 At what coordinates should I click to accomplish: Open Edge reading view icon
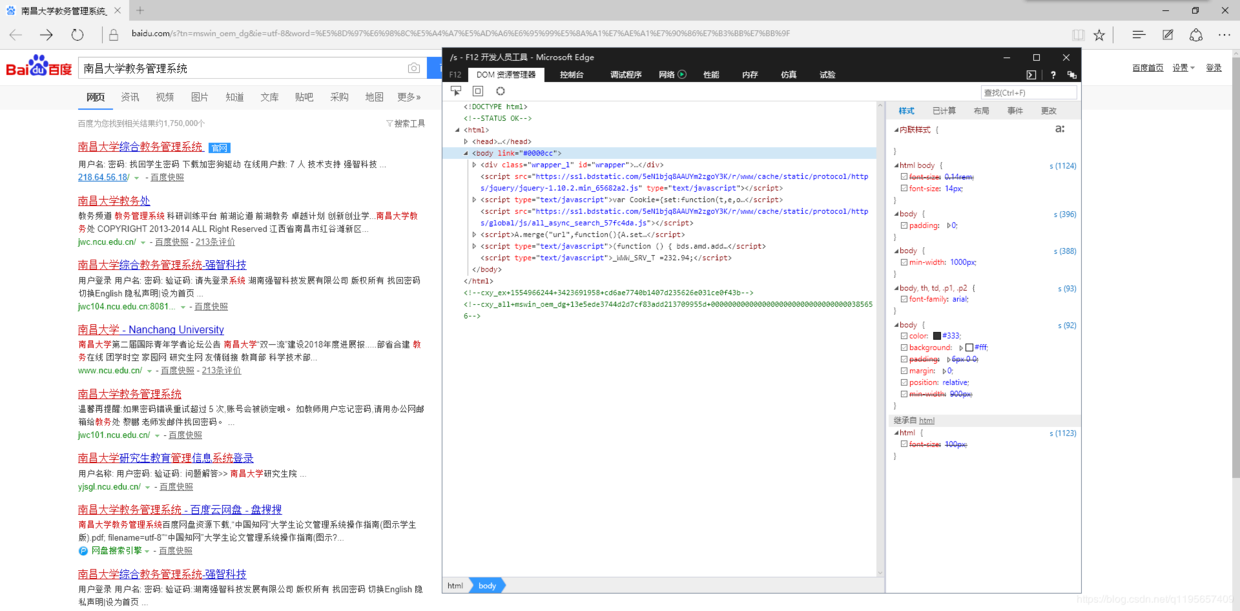pyautogui.click(x=1077, y=34)
